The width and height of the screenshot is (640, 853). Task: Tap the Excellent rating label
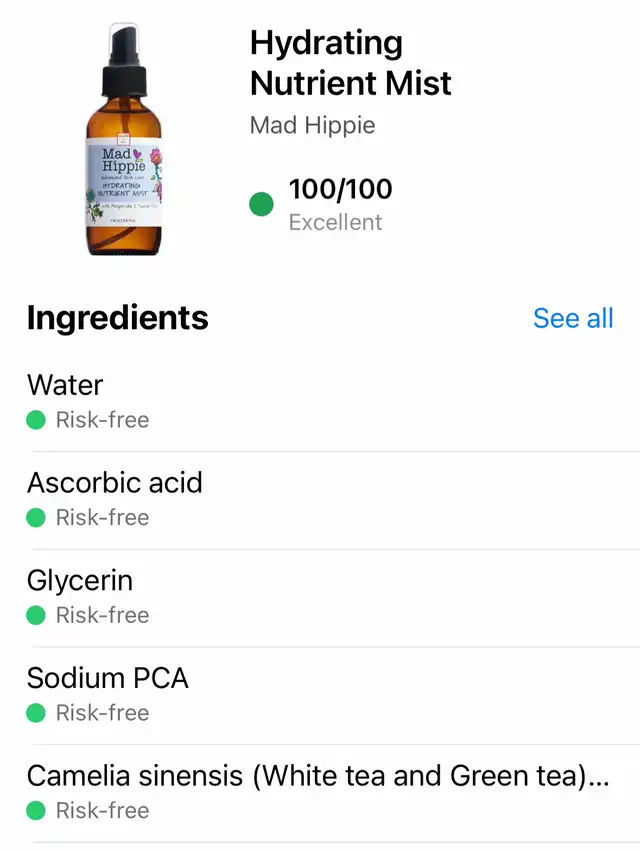tap(335, 222)
